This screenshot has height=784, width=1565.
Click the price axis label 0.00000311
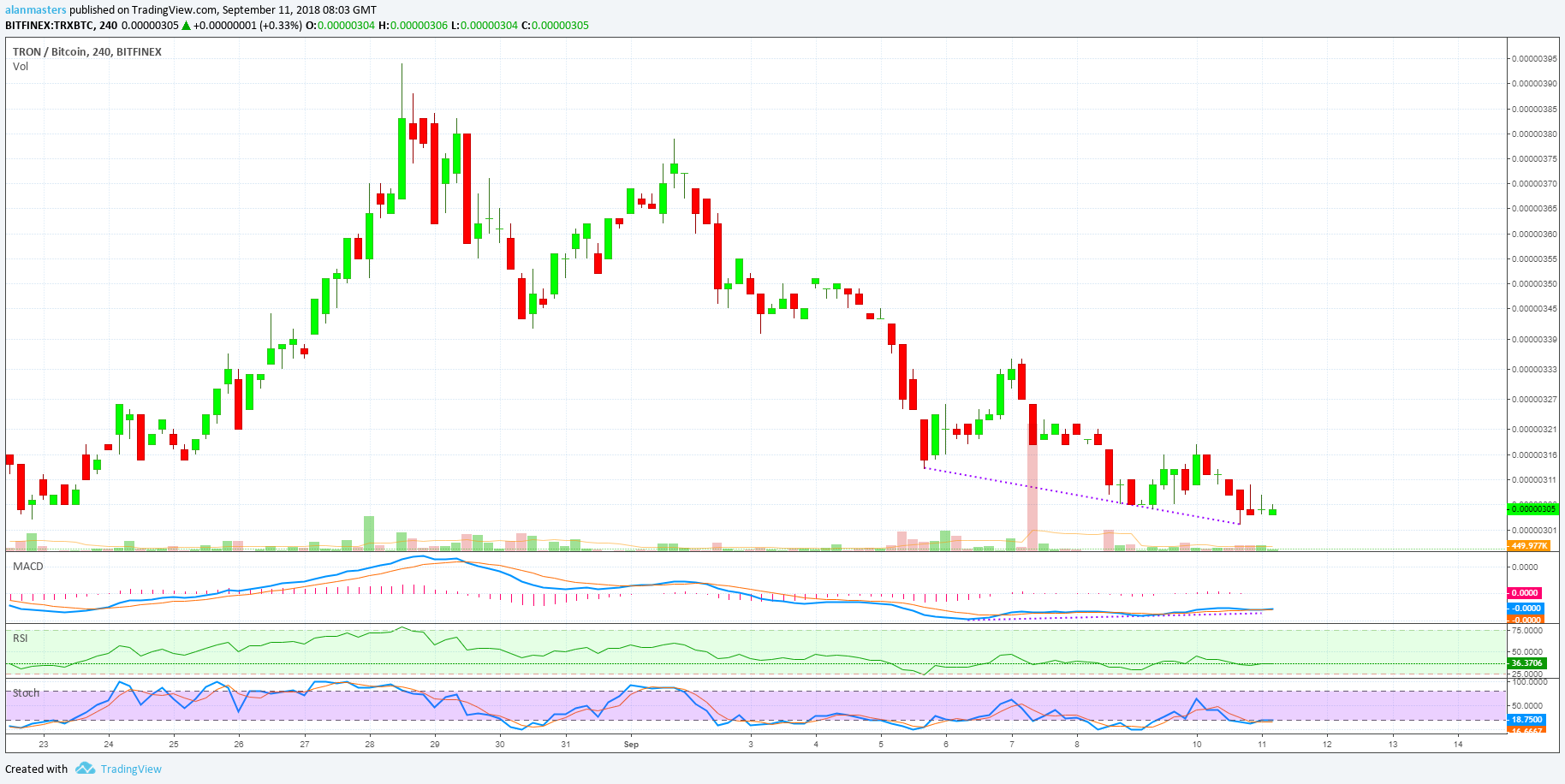click(1534, 480)
